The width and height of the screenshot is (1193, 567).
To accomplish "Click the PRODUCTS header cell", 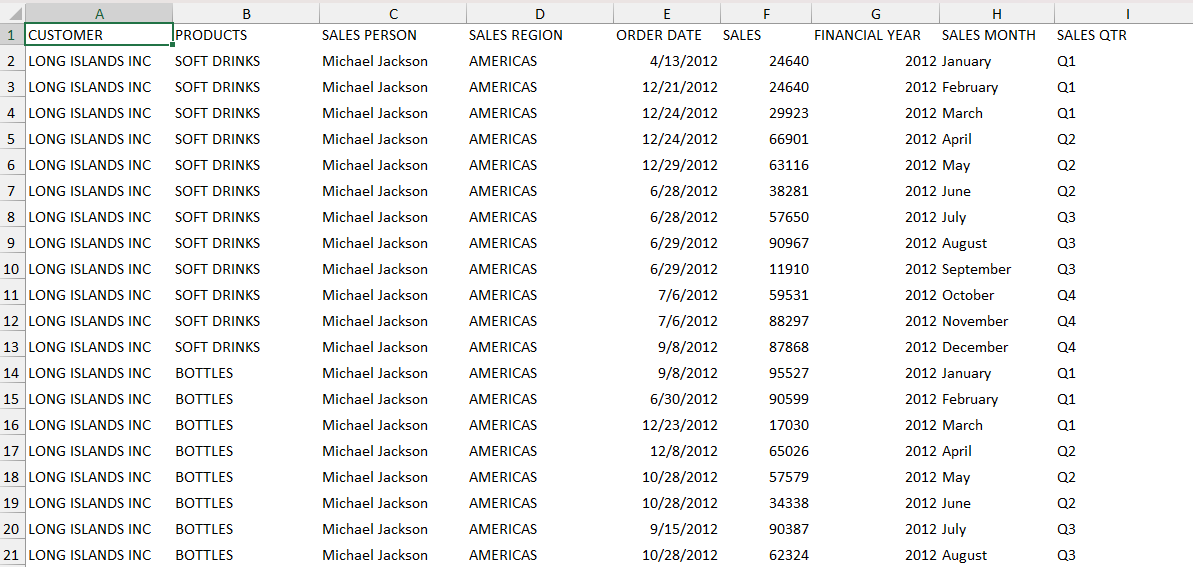I will pos(246,35).
